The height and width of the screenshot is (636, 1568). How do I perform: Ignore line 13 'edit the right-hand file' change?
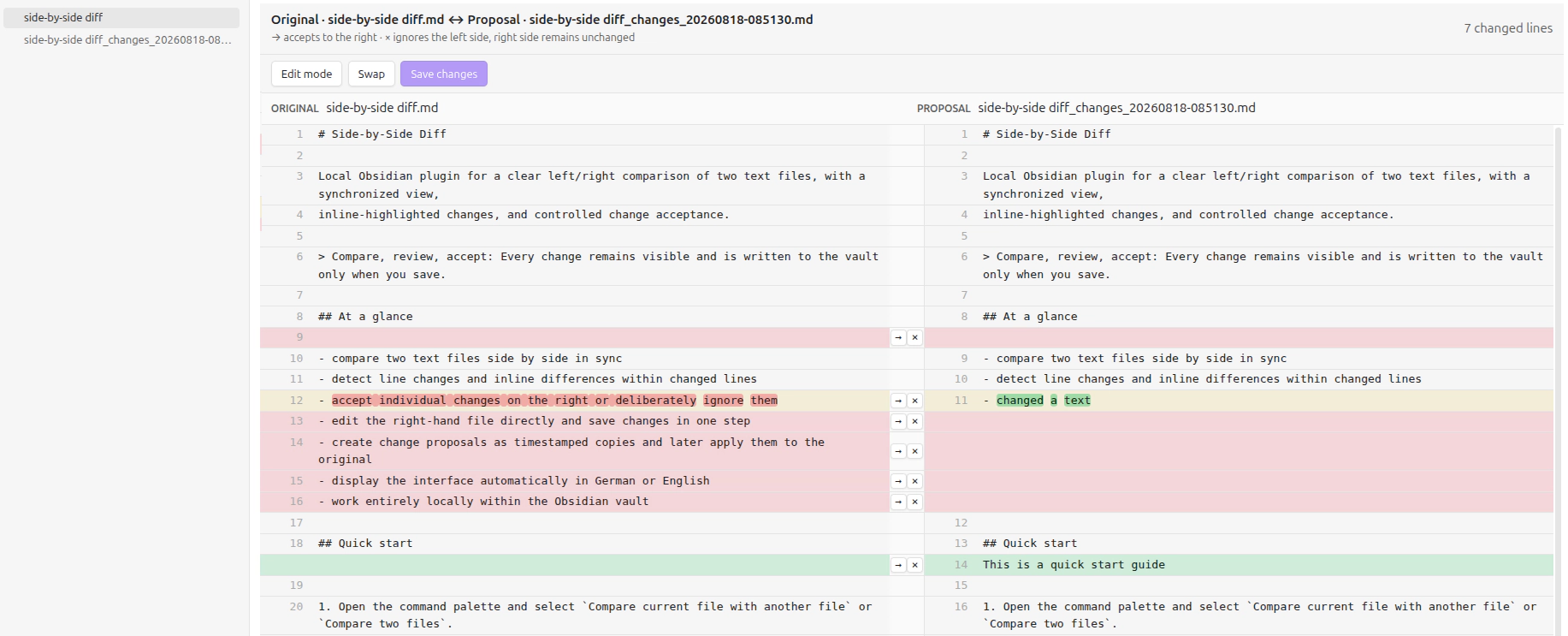coord(914,421)
